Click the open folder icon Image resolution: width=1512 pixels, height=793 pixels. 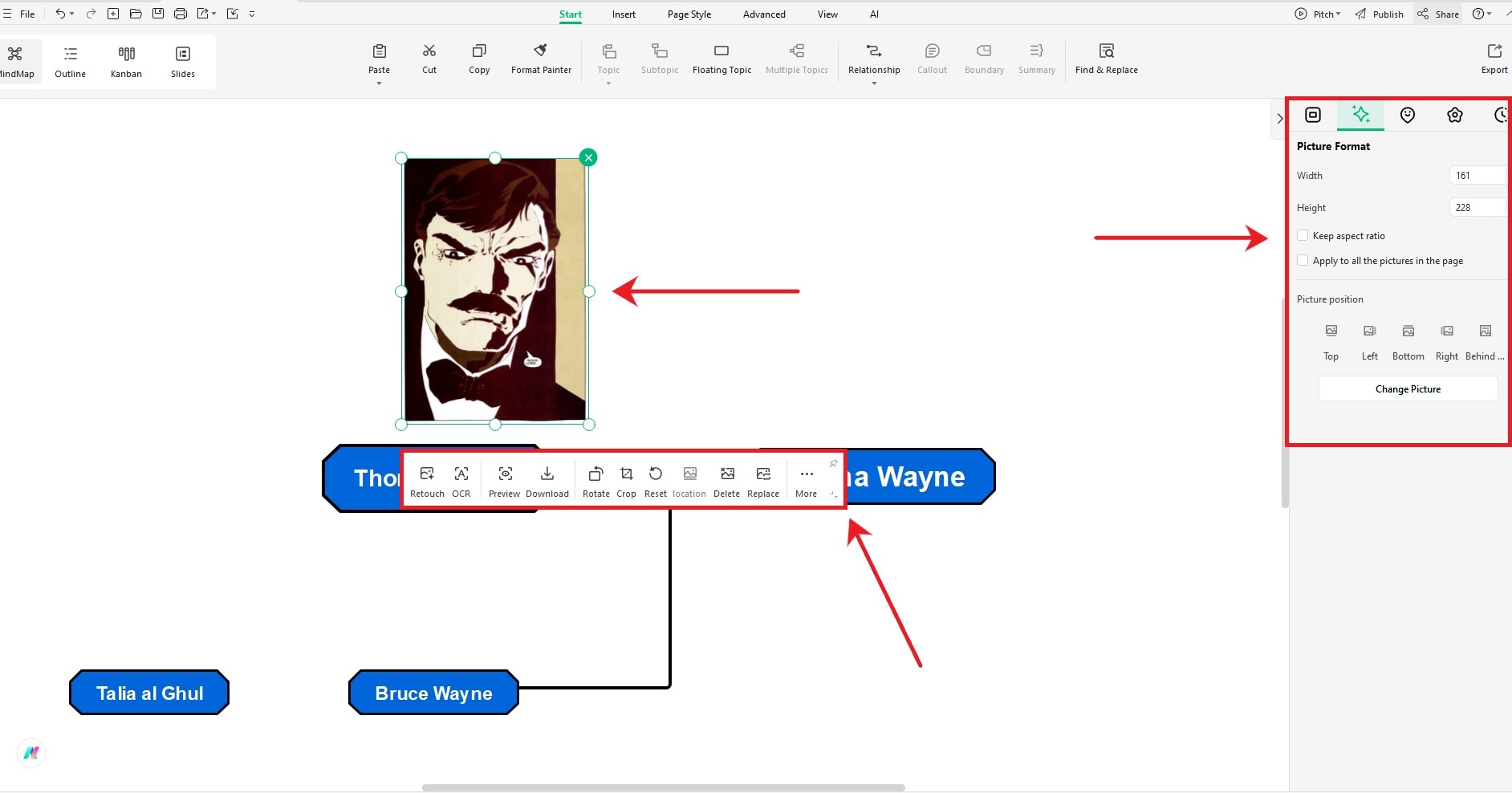(136, 14)
